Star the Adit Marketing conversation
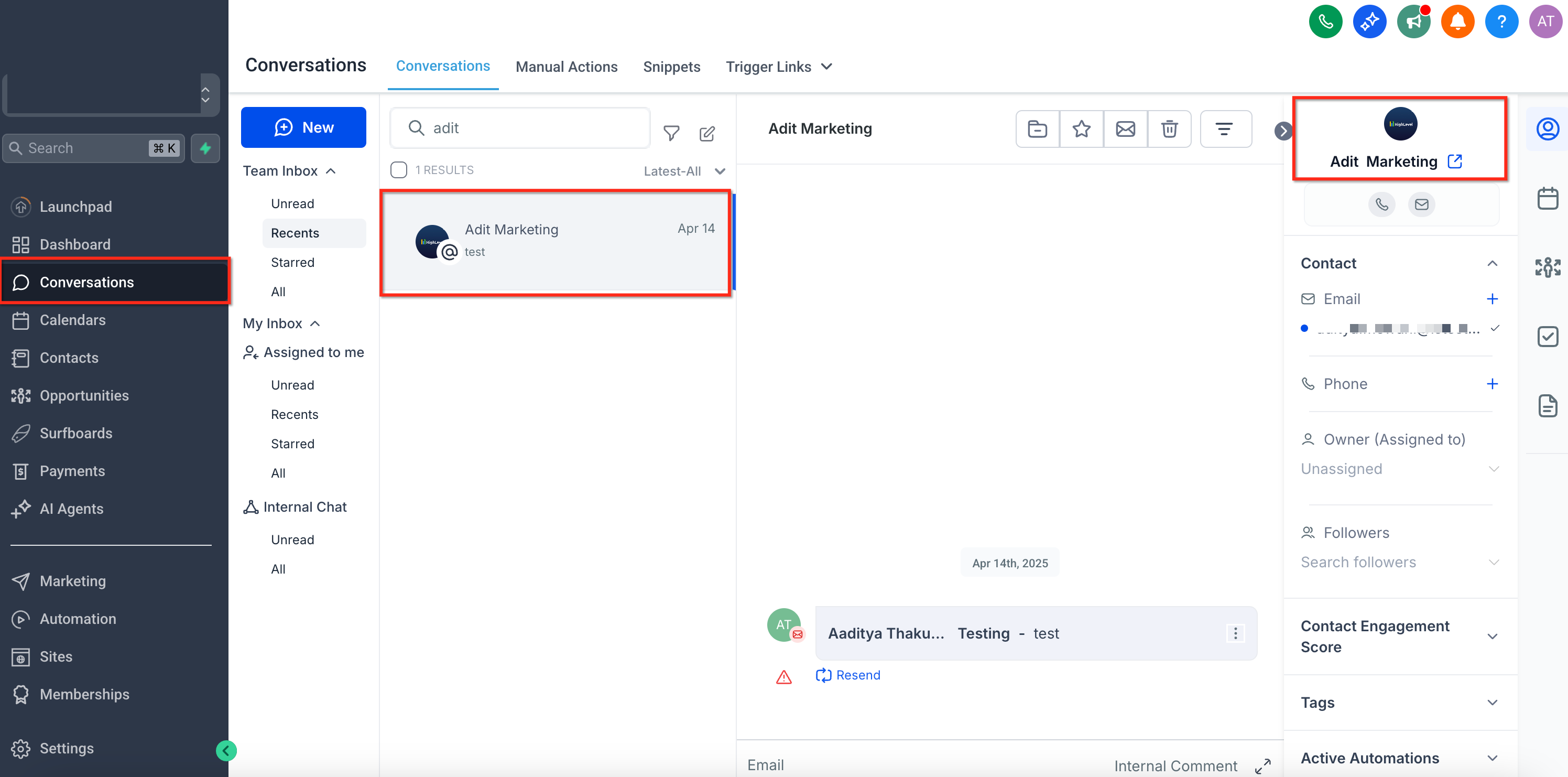 click(1081, 128)
